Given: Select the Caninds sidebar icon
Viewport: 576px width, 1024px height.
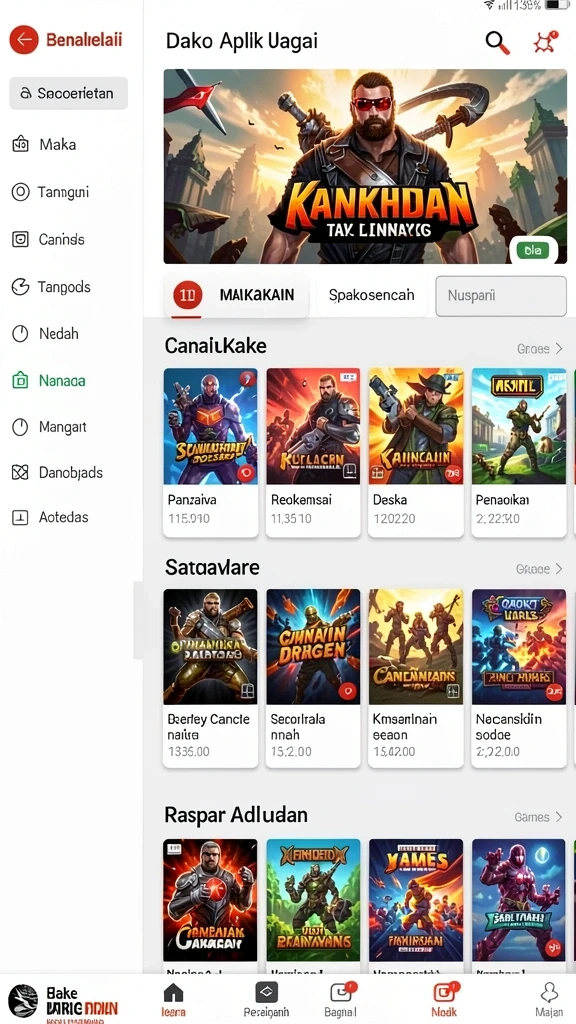Looking at the screenshot, I should [x=20, y=240].
